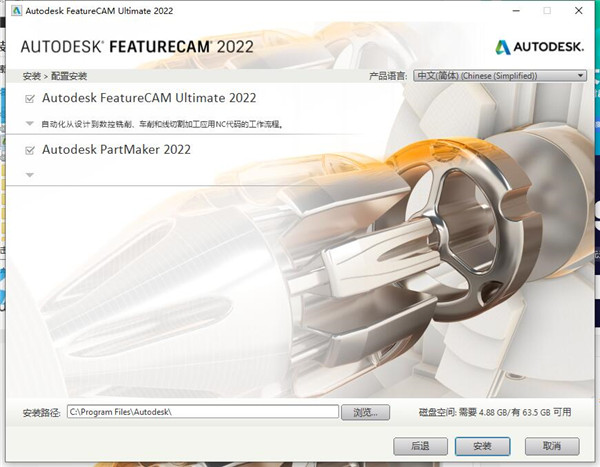Click the 浏览... browse button
This screenshot has width=600, height=467.
point(365,412)
